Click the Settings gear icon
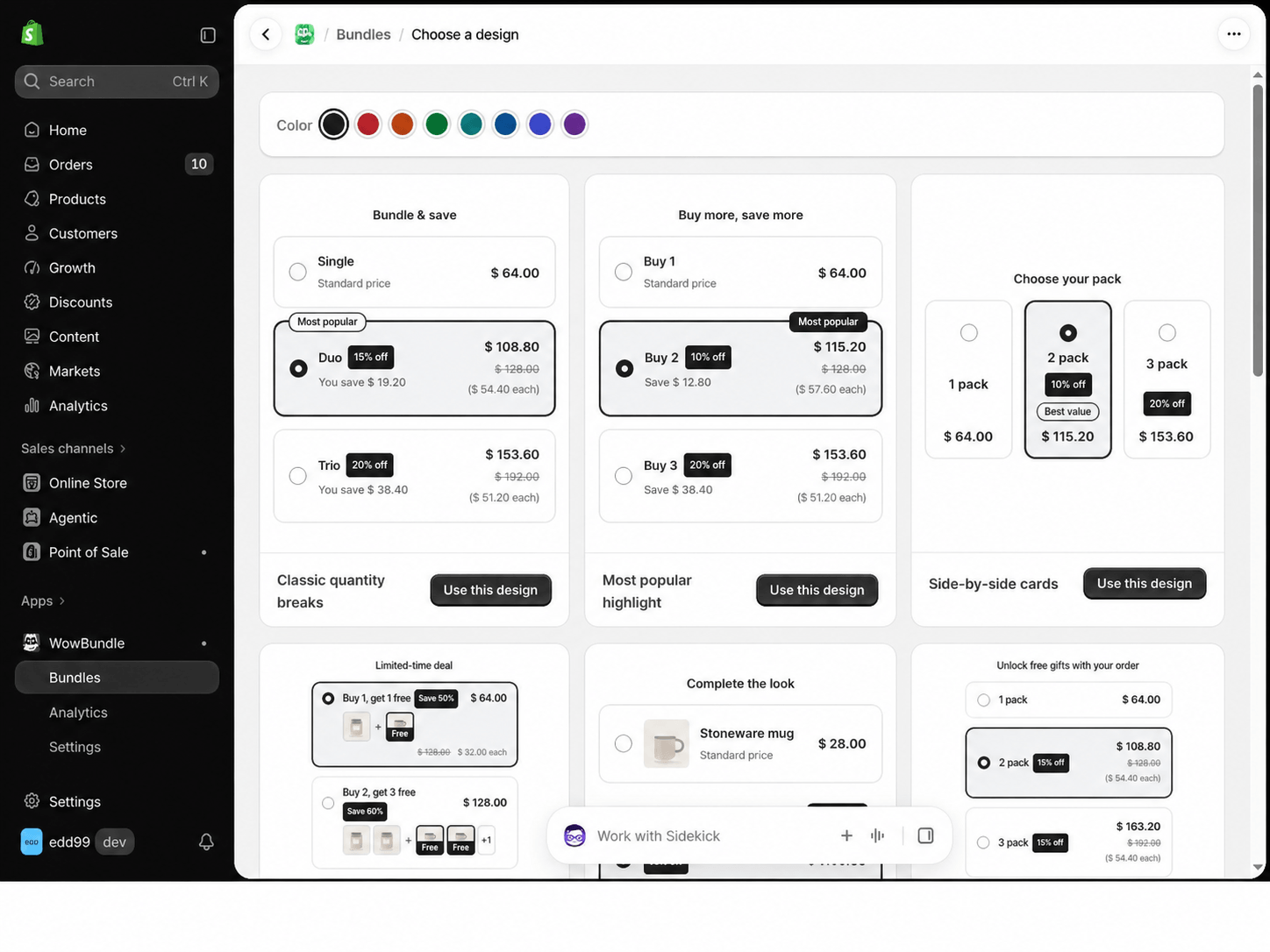 (x=32, y=801)
